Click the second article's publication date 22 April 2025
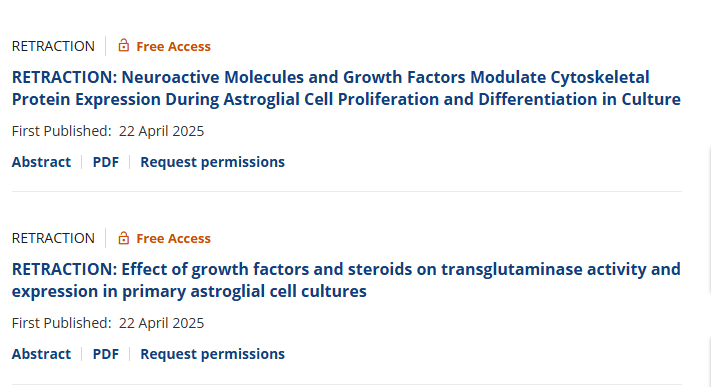This screenshot has height=387, width=711. [161, 323]
